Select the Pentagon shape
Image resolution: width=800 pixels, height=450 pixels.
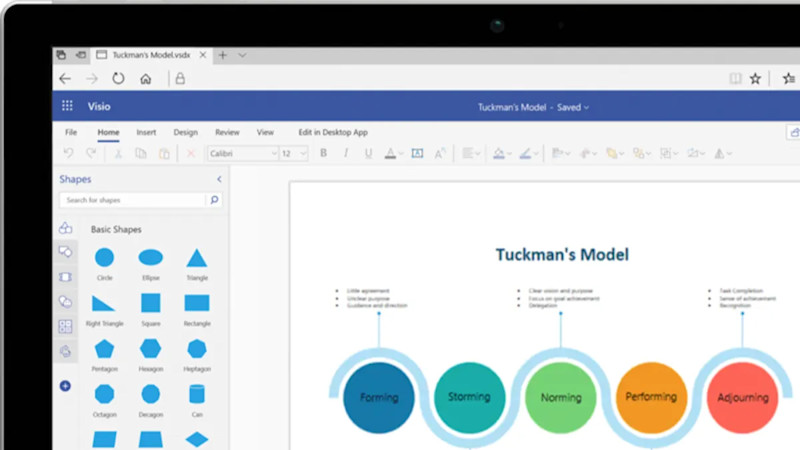tap(104, 349)
